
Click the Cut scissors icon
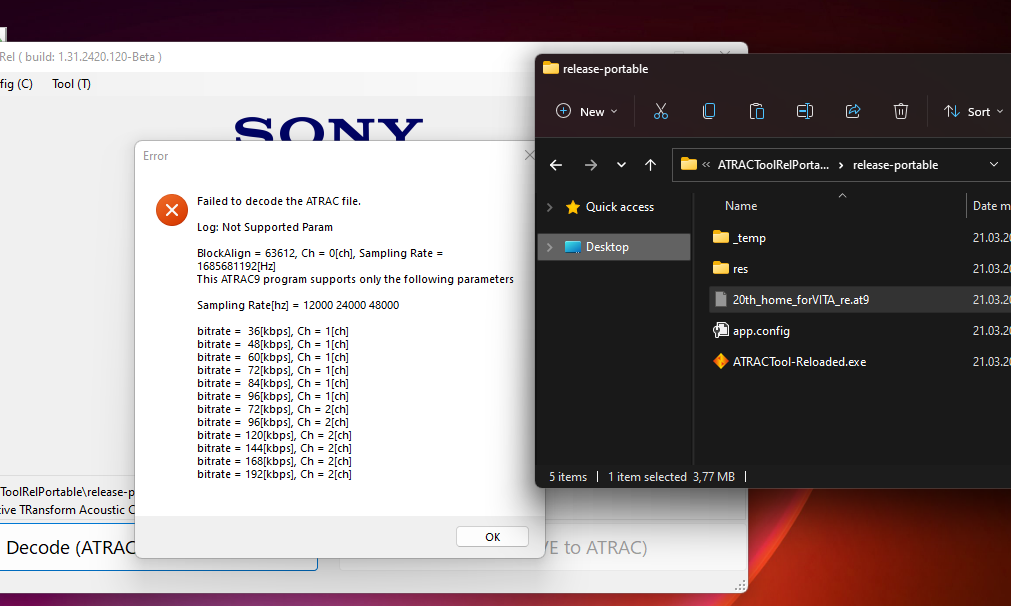661,112
